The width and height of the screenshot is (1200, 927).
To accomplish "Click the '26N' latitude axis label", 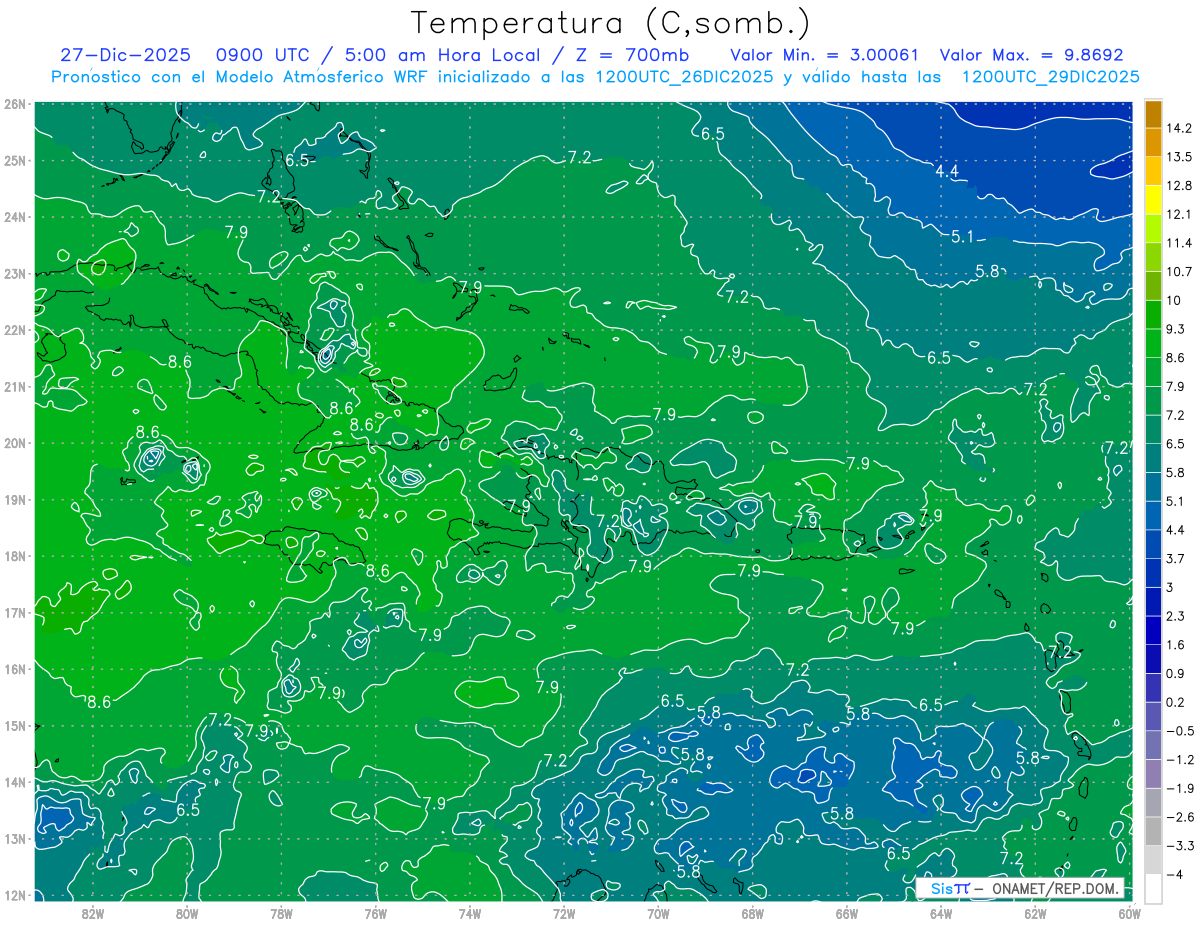I will tap(15, 104).
